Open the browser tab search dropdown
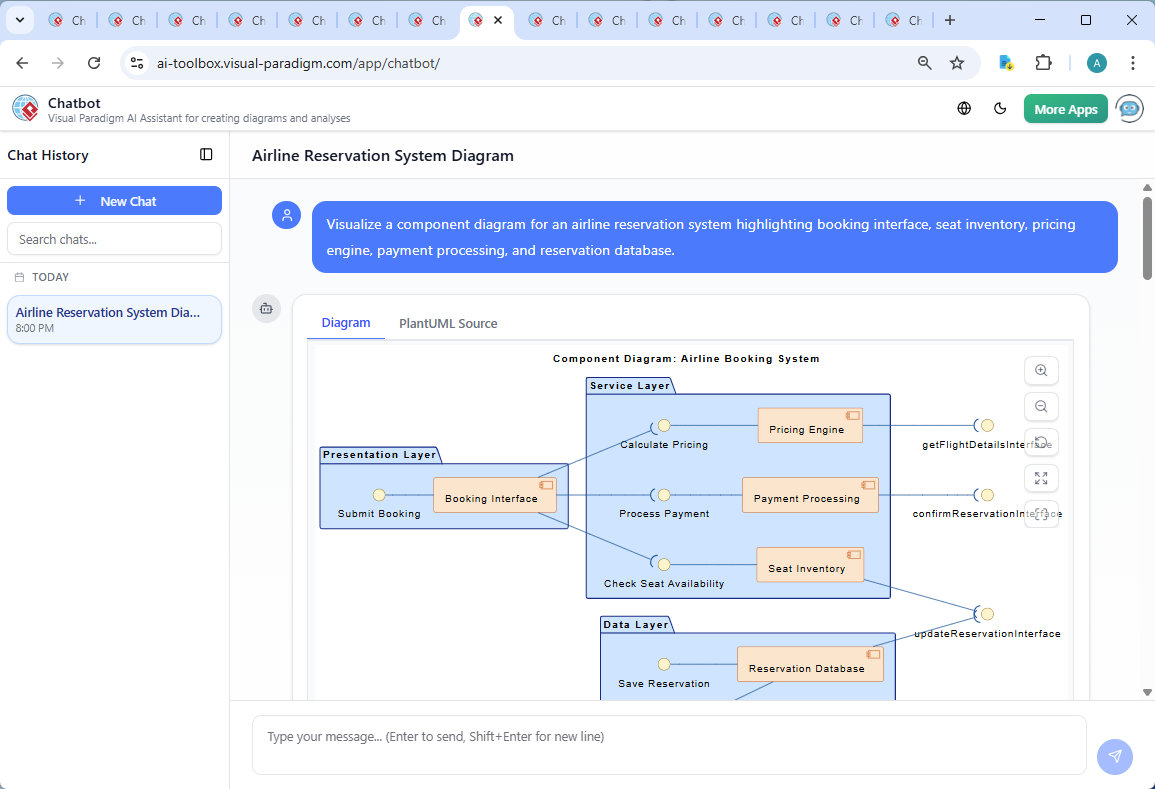Screen dimensions: 1155x789 click(x=19, y=19)
